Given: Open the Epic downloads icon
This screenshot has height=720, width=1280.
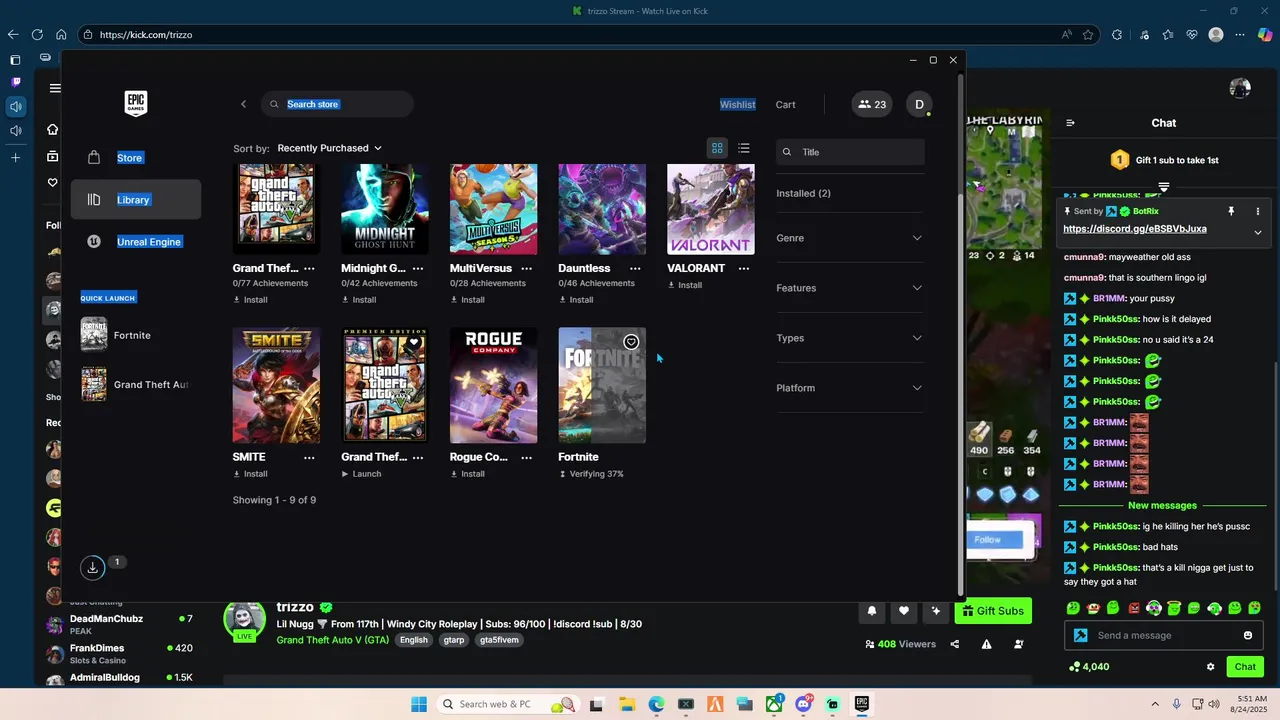Looking at the screenshot, I should point(92,567).
